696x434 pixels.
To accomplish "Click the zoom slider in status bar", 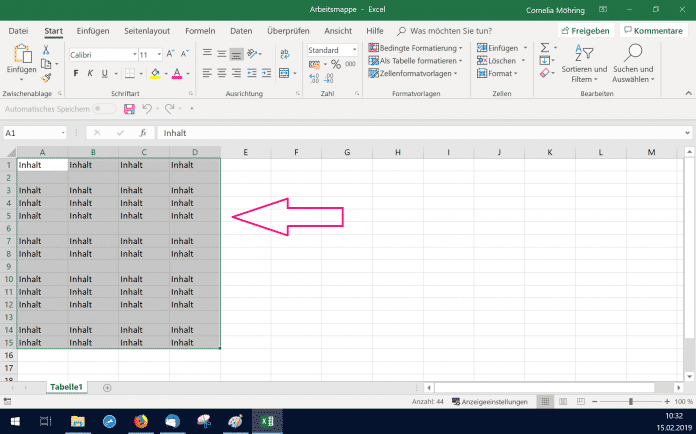I will point(630,401).
